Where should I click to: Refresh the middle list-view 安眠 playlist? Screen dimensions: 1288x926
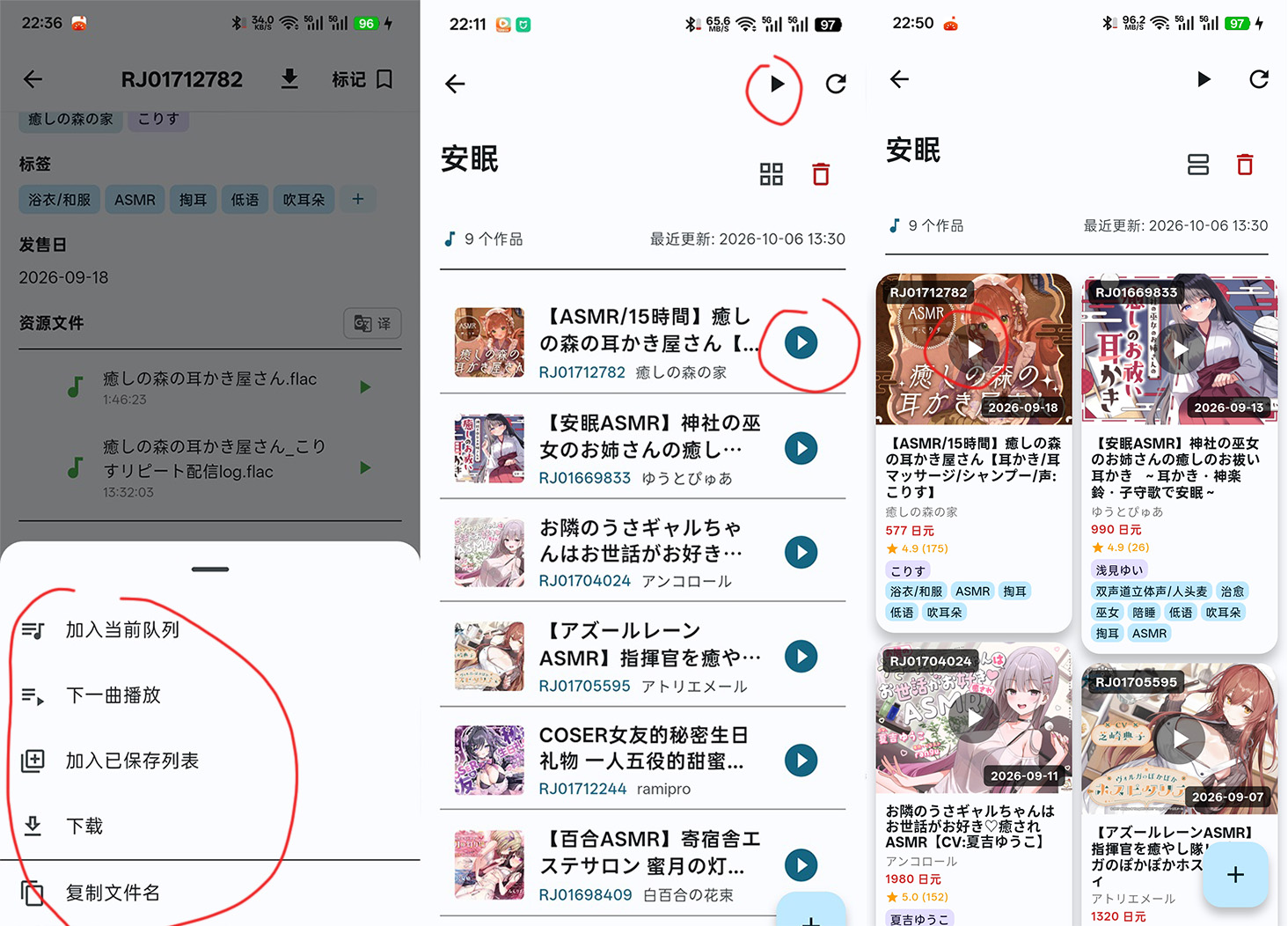click(x=836, y=84)
